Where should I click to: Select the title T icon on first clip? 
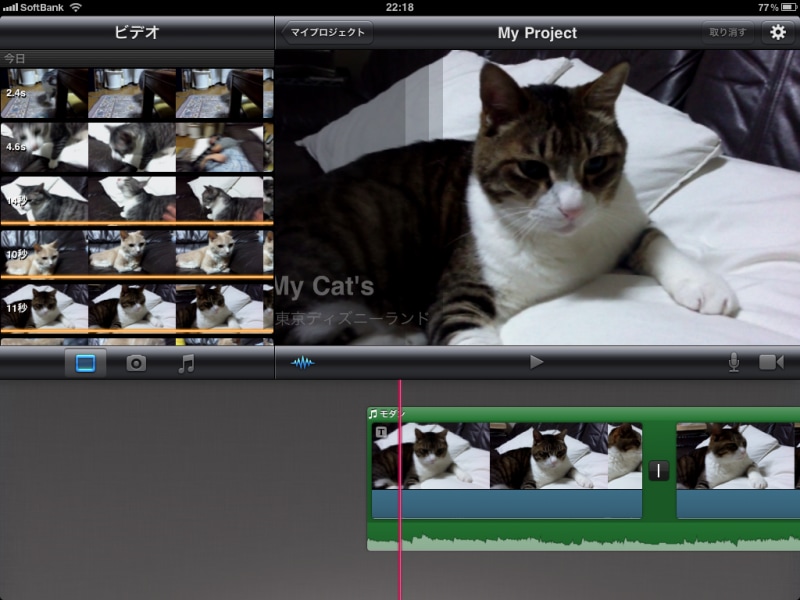(x=381, y=432)
